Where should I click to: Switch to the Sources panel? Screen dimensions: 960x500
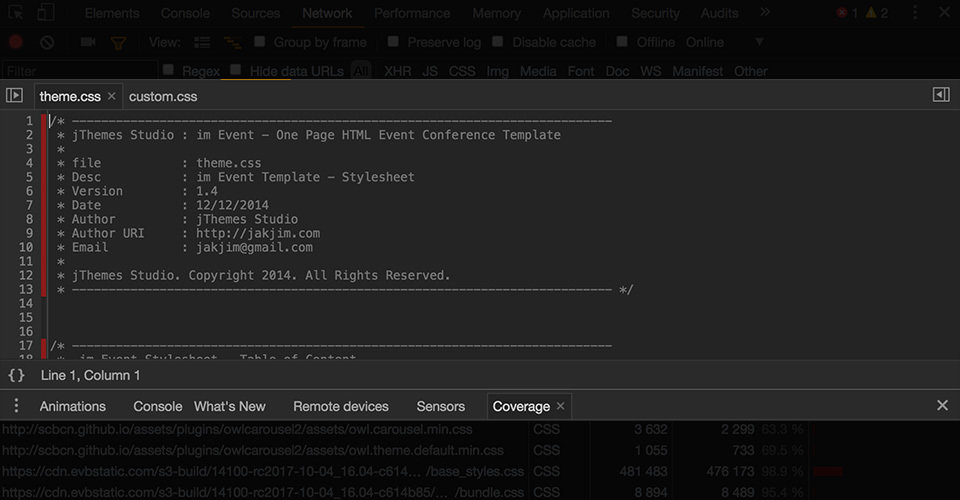(x=255, y=13)
